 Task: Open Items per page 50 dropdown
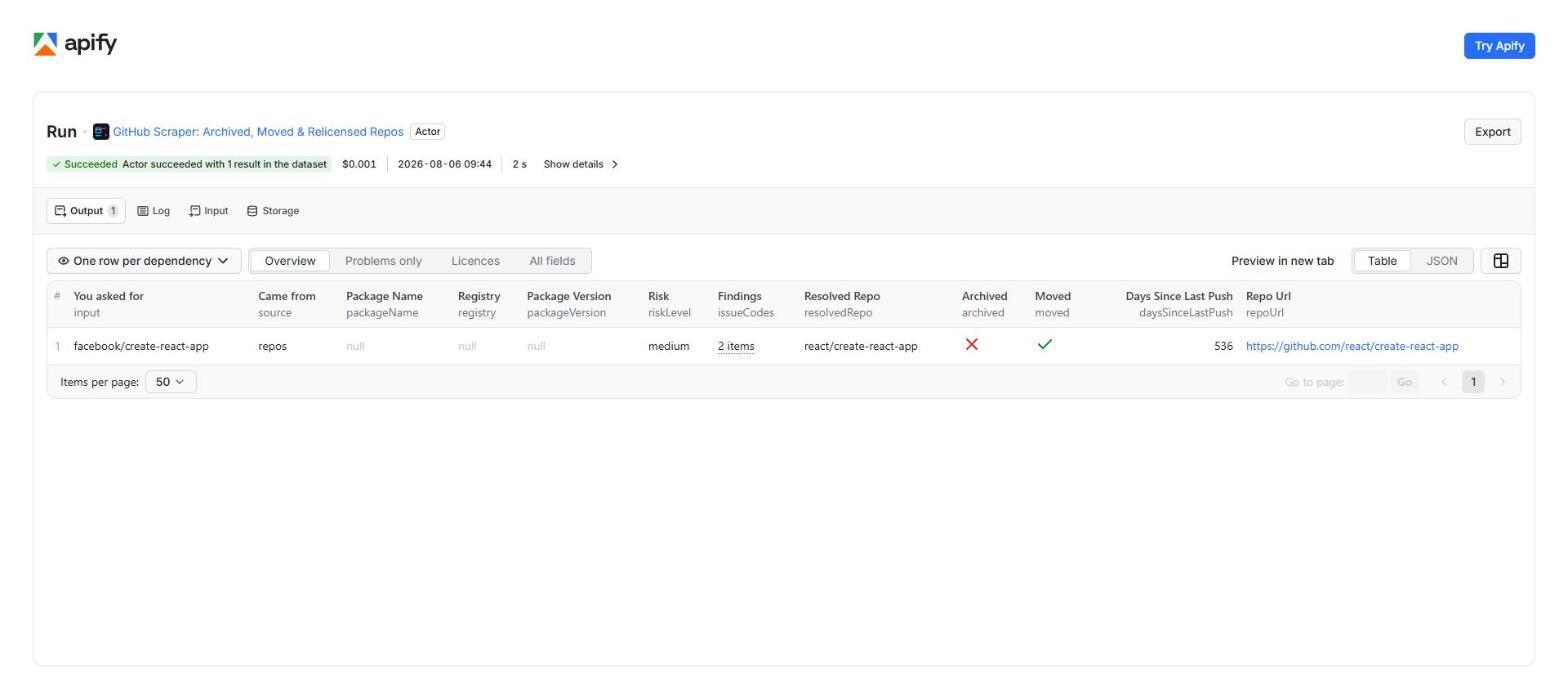click(x=171, y=382)
